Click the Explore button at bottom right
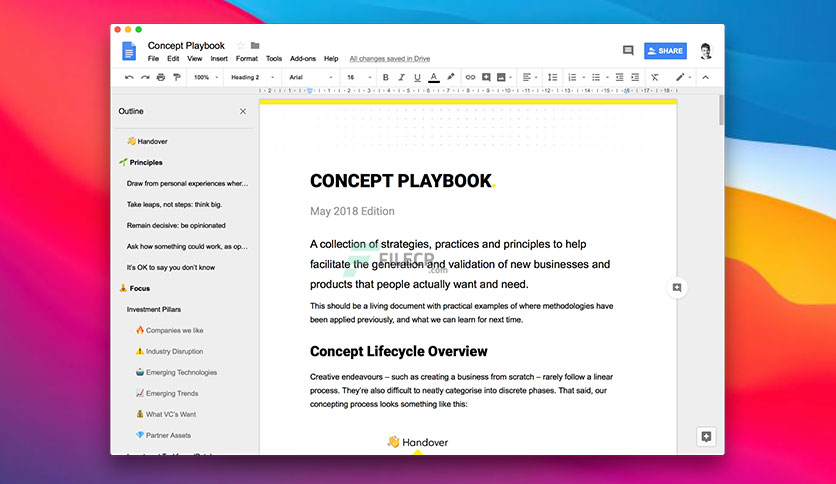836x484 pixels. coord(706,437)
